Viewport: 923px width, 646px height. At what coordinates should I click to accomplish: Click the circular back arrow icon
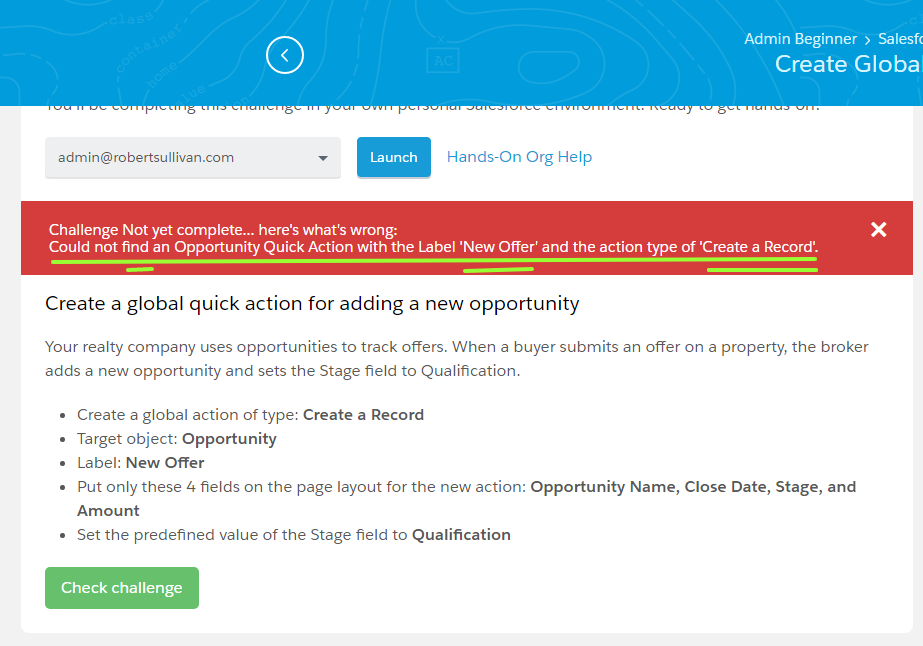click(285, 56)
